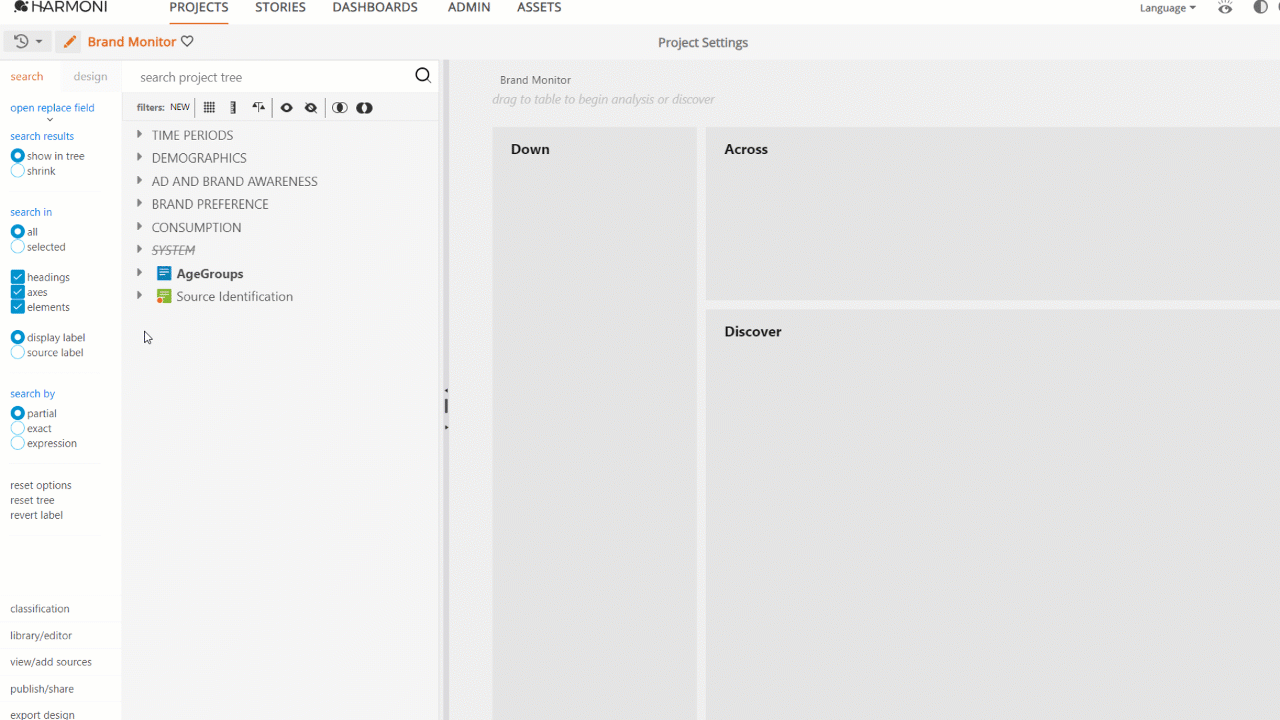Expand the AgeGroups node
The image size is (1280, 720).
click(x=139, y=272)
